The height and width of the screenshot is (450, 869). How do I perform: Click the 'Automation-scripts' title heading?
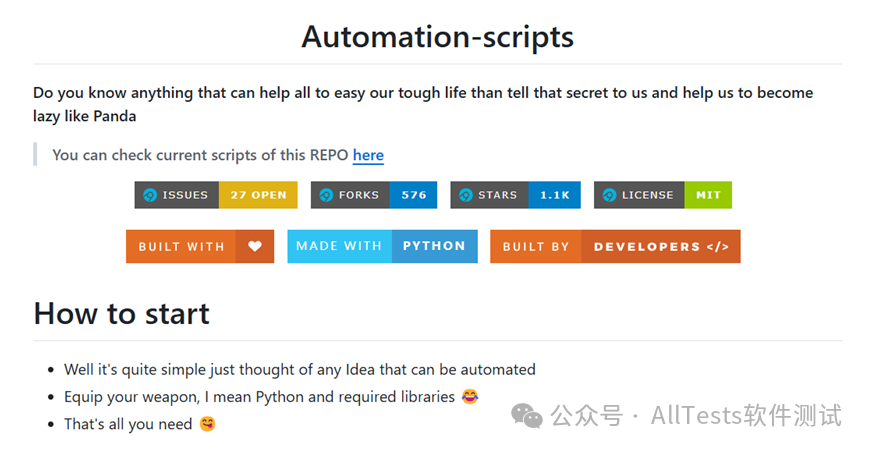(x=437, y=37)
